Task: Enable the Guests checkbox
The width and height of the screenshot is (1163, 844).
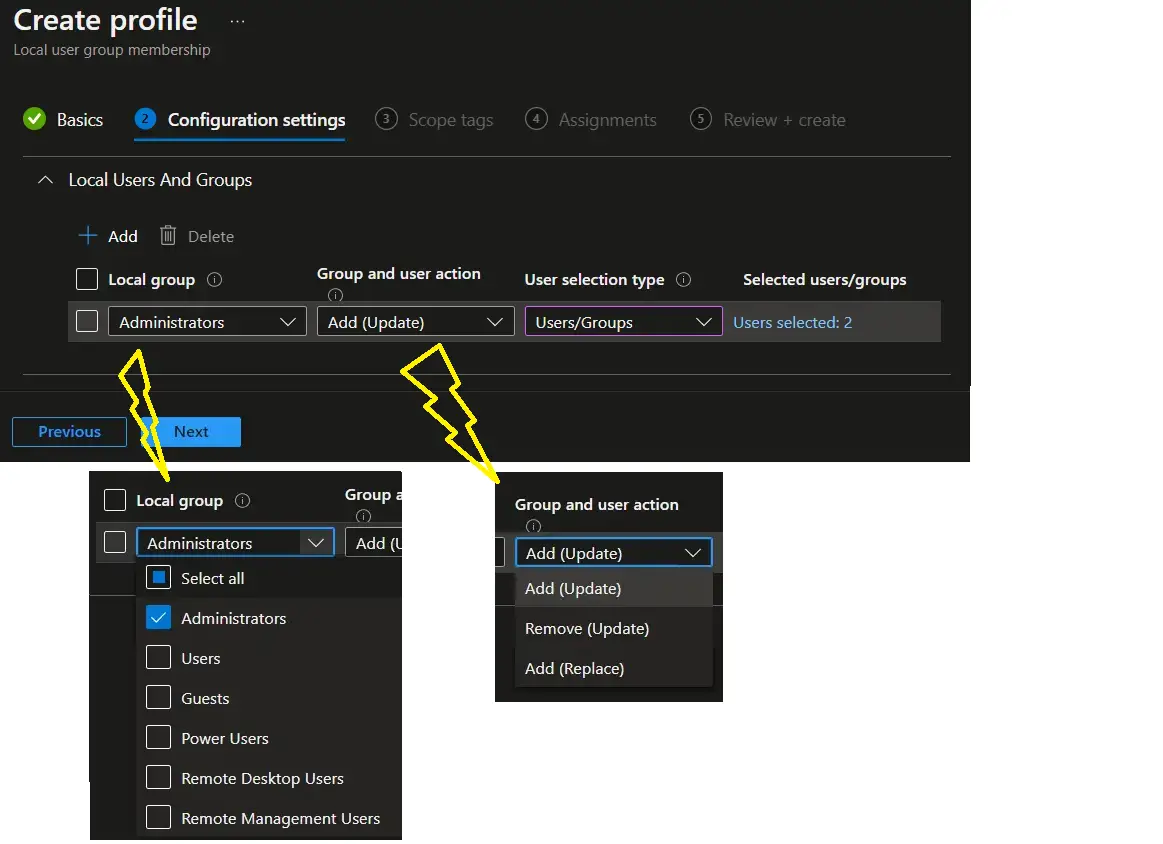Action: (157, 698)
